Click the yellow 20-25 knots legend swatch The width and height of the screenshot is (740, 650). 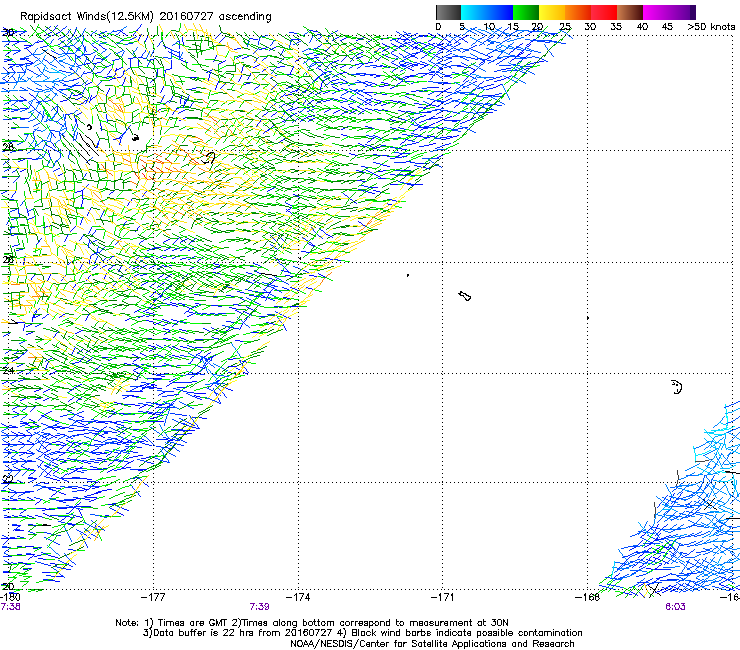pos(552,12)
